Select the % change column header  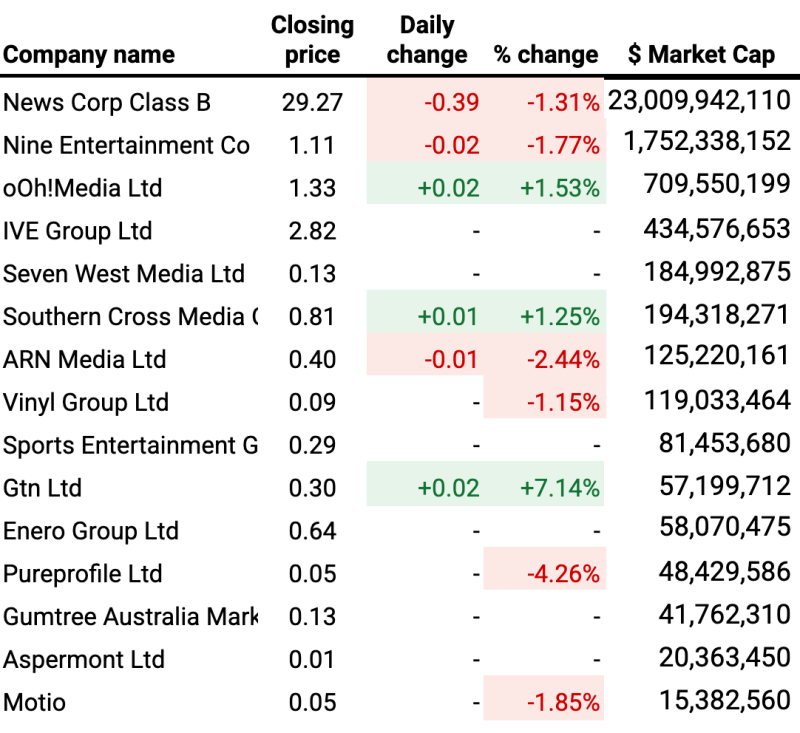point(546,55)
